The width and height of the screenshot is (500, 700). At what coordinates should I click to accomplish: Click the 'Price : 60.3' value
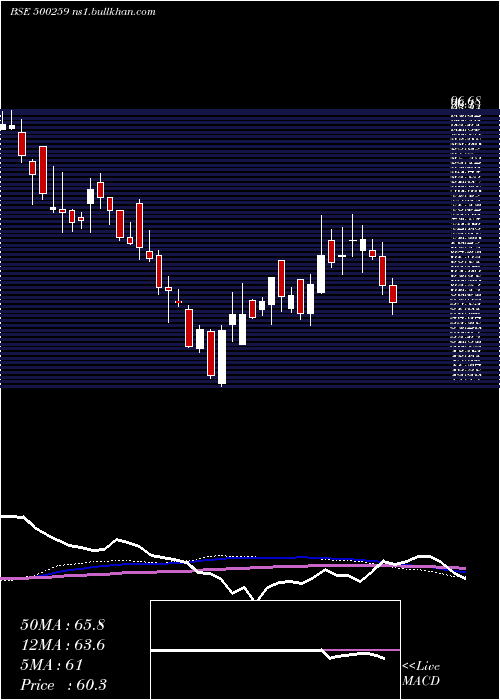(x=63, y=685)
